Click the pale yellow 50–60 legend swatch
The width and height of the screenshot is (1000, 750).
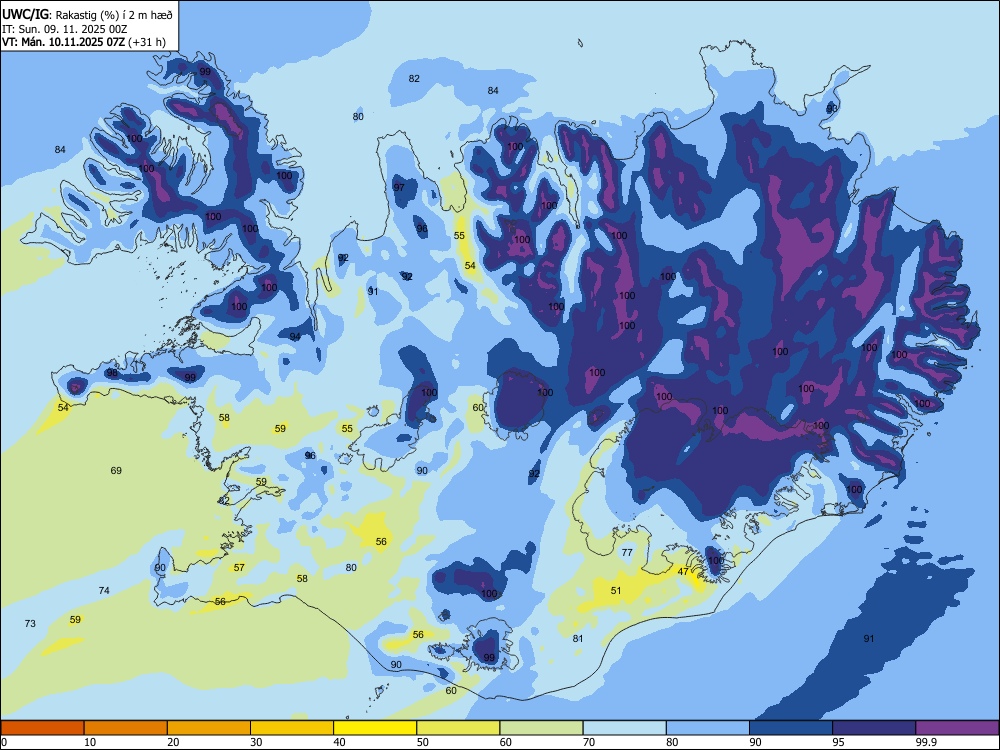pos(459,728)
